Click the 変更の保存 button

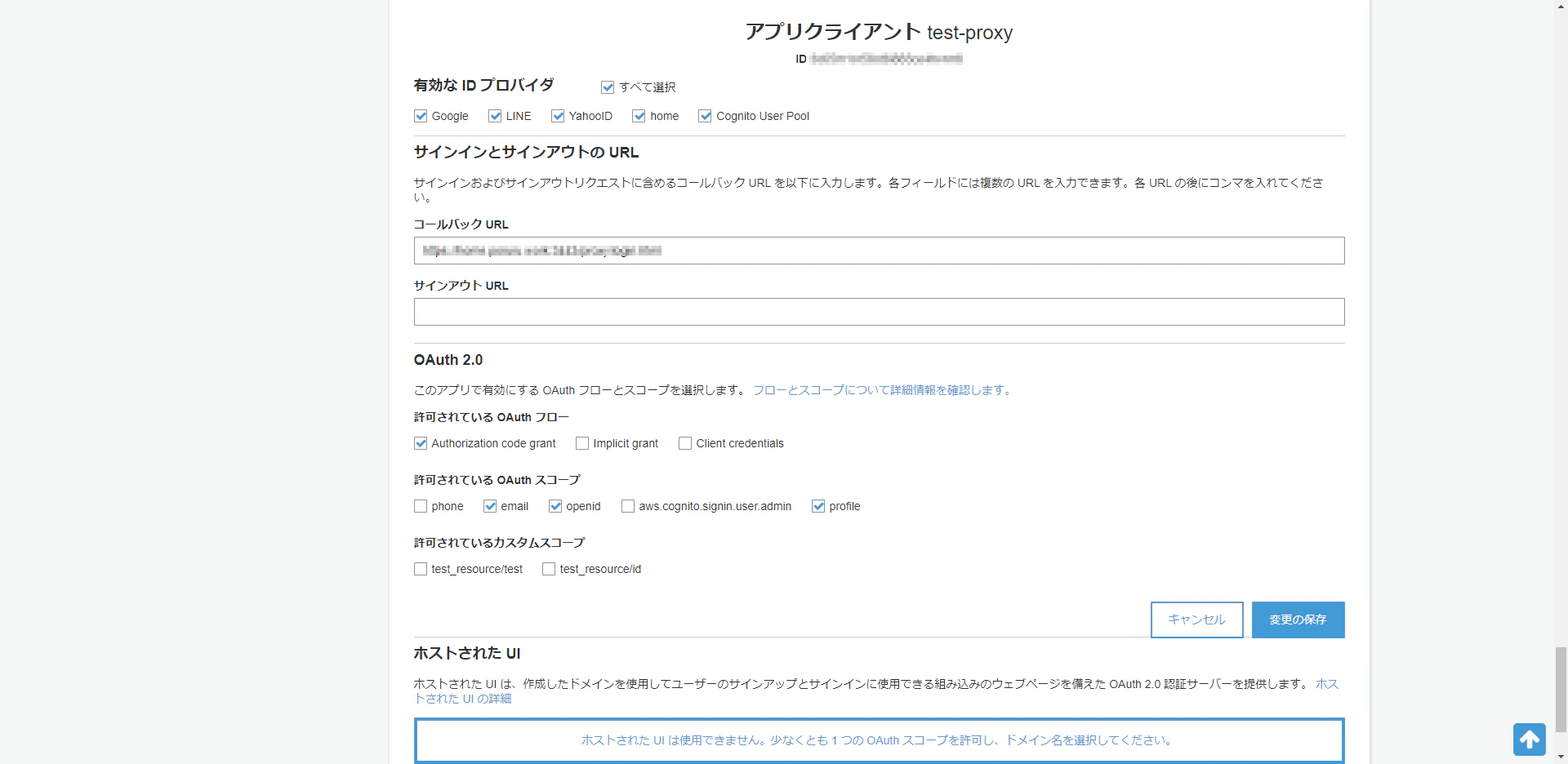(1298, 620)
